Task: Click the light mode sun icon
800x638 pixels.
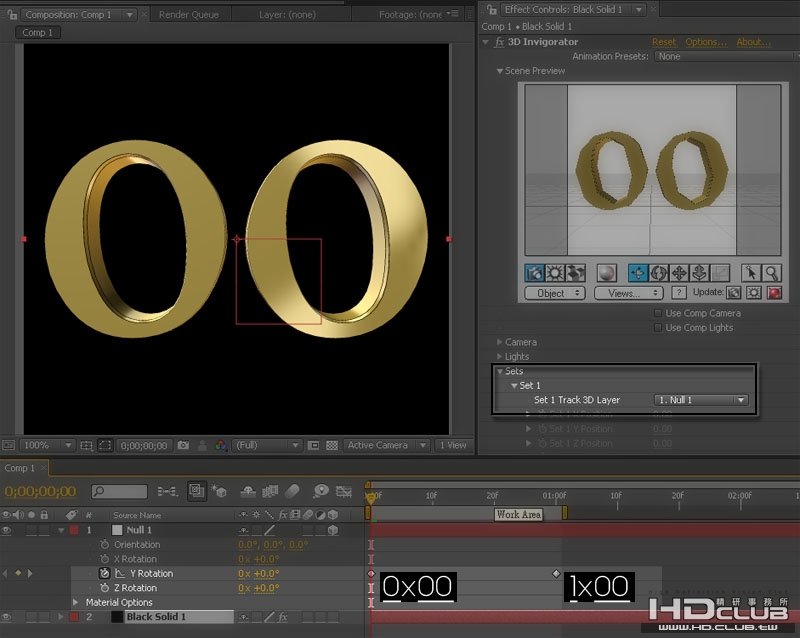Action: point(555,272)
